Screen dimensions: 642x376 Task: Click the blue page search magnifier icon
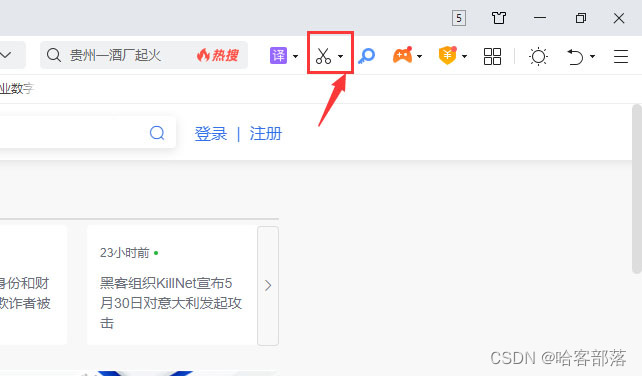[157, 133]
